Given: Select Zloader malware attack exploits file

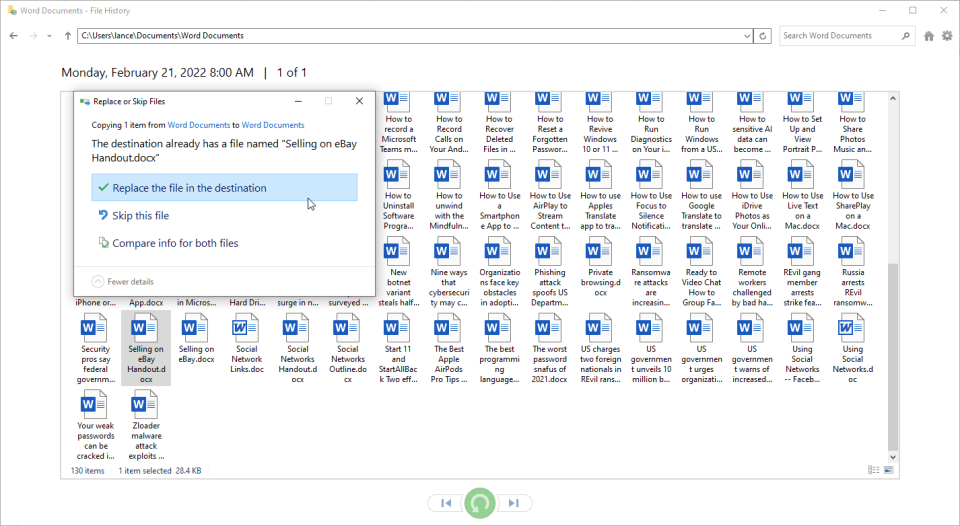Looking at the screenshot, I should (146, 425).
